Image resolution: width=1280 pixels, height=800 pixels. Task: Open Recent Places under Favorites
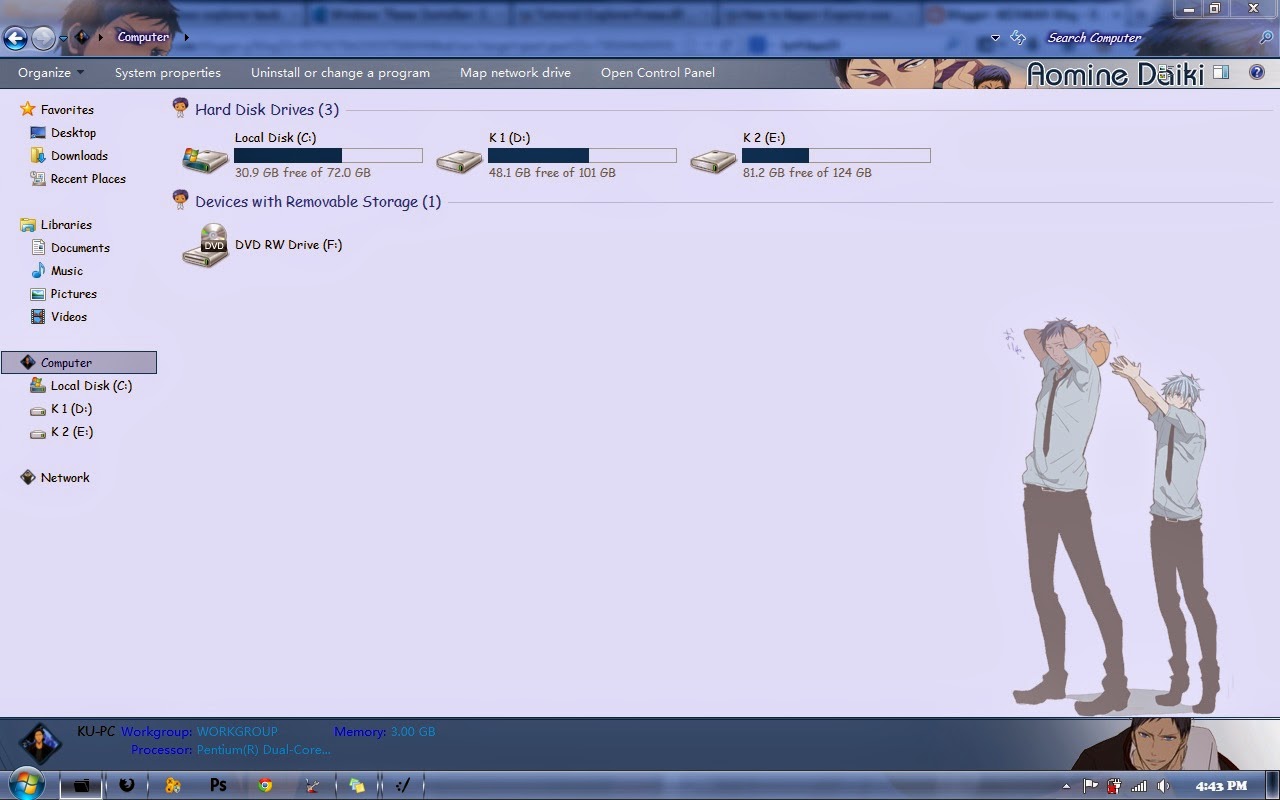coord(88,179)
